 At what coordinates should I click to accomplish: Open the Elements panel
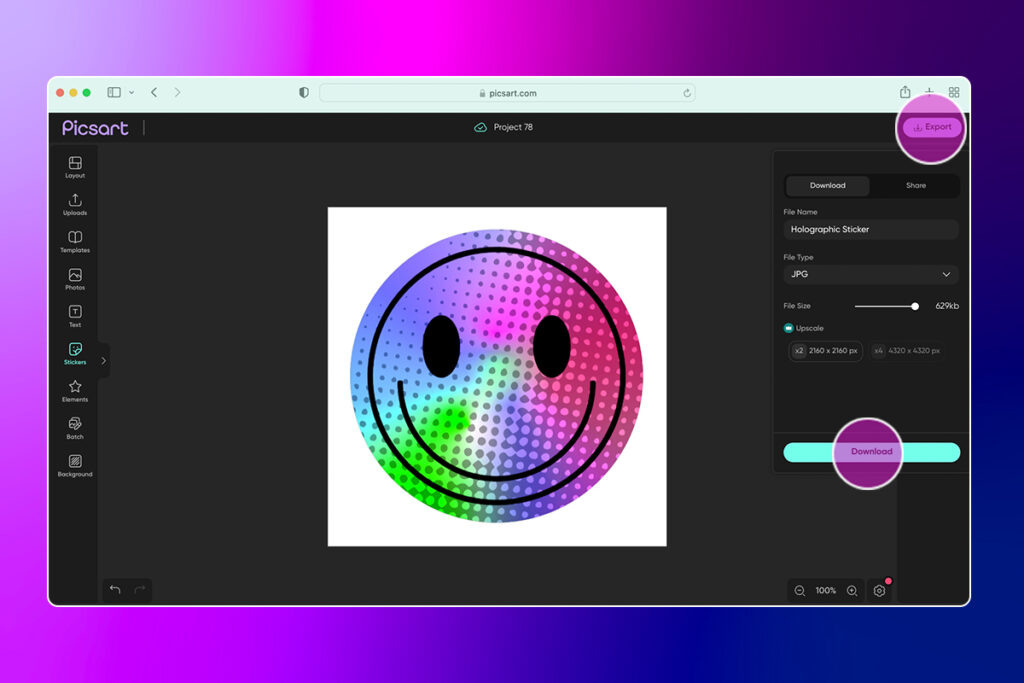(x=74, y=390)
